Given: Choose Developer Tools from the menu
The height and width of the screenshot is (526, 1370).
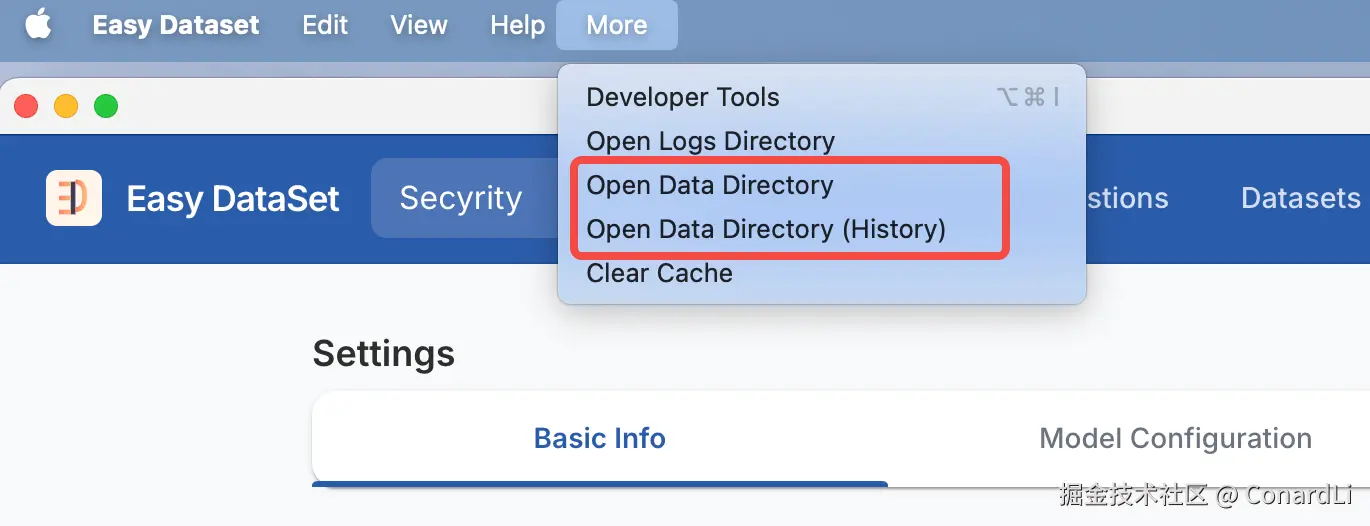Looking at the screenshot, I should point(683,97).
